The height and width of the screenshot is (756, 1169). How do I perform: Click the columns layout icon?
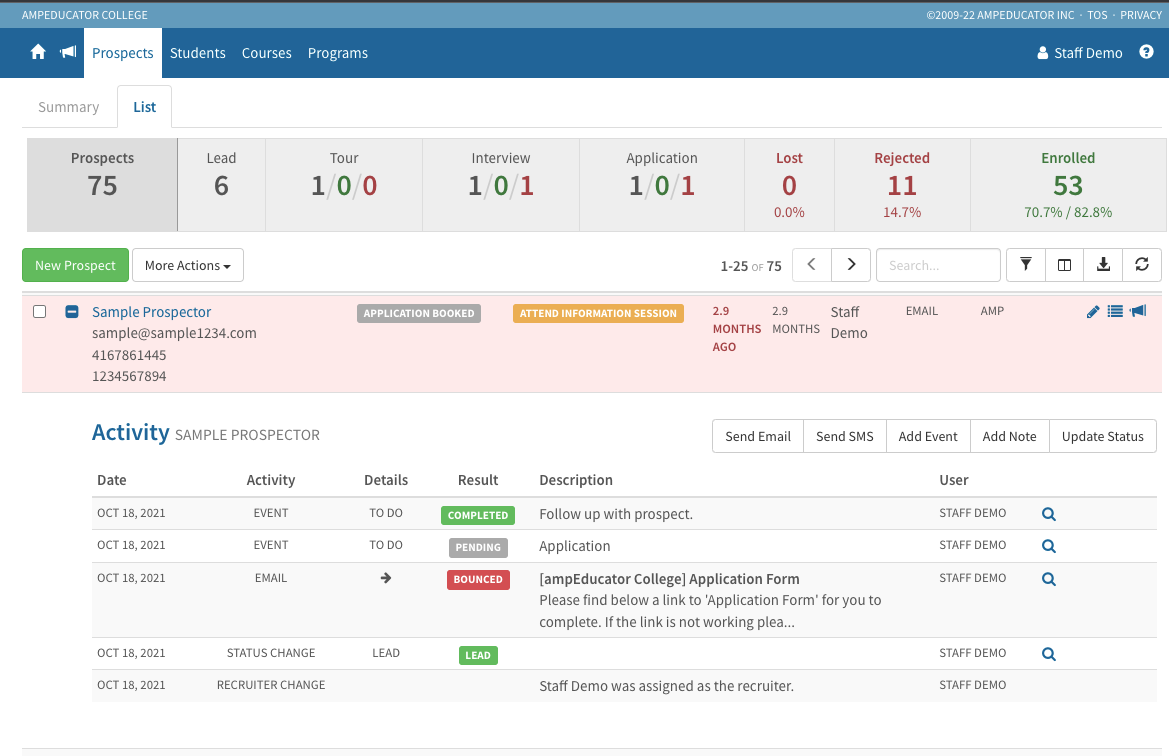click(x=1064, y=265)
